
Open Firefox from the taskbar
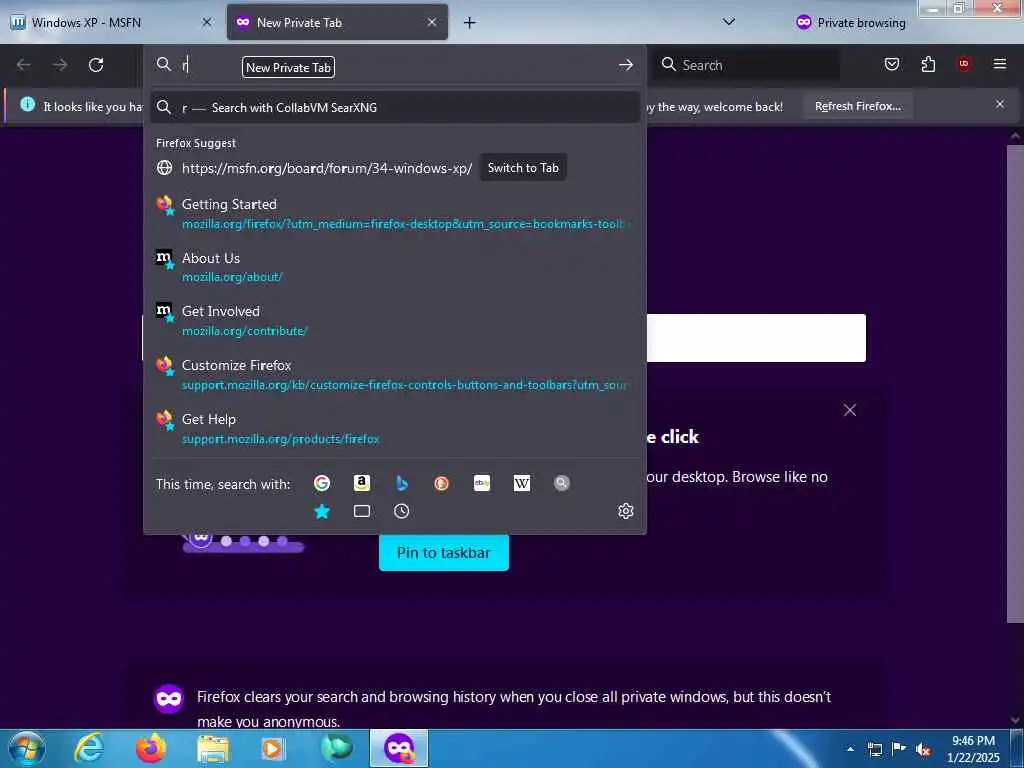pos(151,748)
